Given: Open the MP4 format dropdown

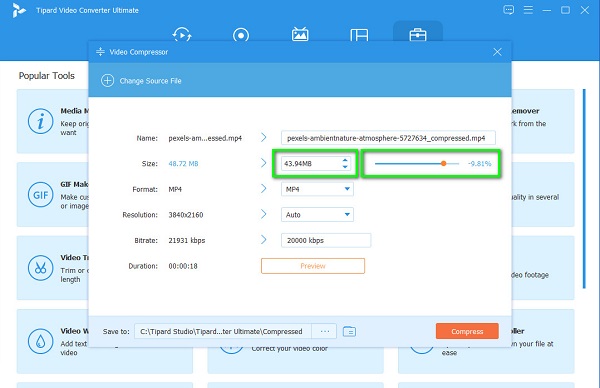Looking at the screenshot, I should 317,189.
